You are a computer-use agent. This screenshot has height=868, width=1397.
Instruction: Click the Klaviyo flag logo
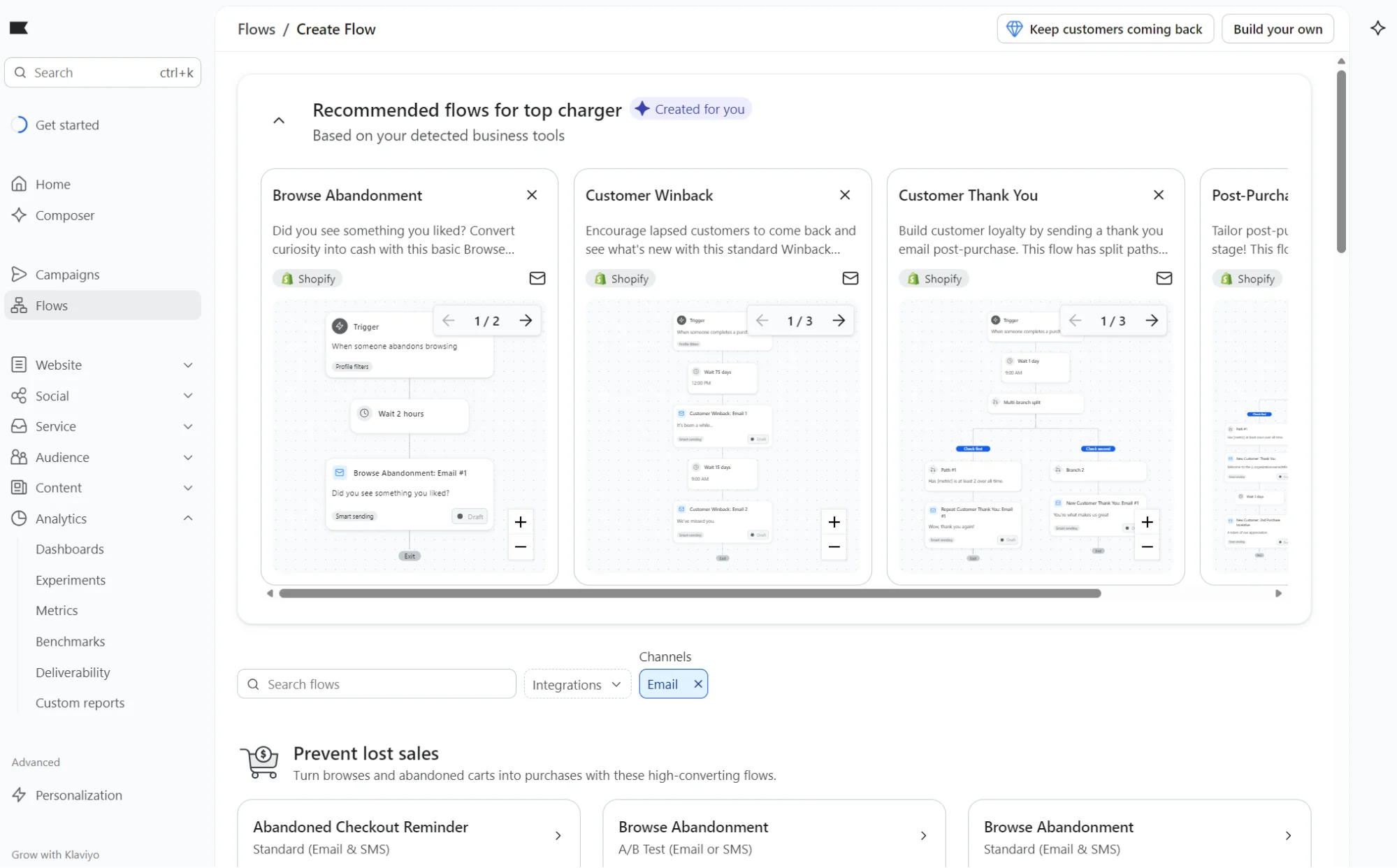point(19,28)
